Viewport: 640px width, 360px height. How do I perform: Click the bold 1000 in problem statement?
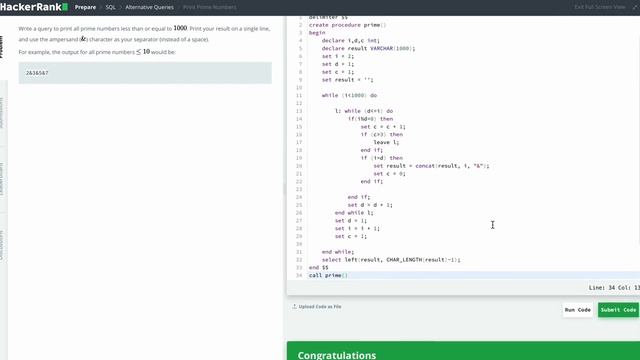pos(180,28)
